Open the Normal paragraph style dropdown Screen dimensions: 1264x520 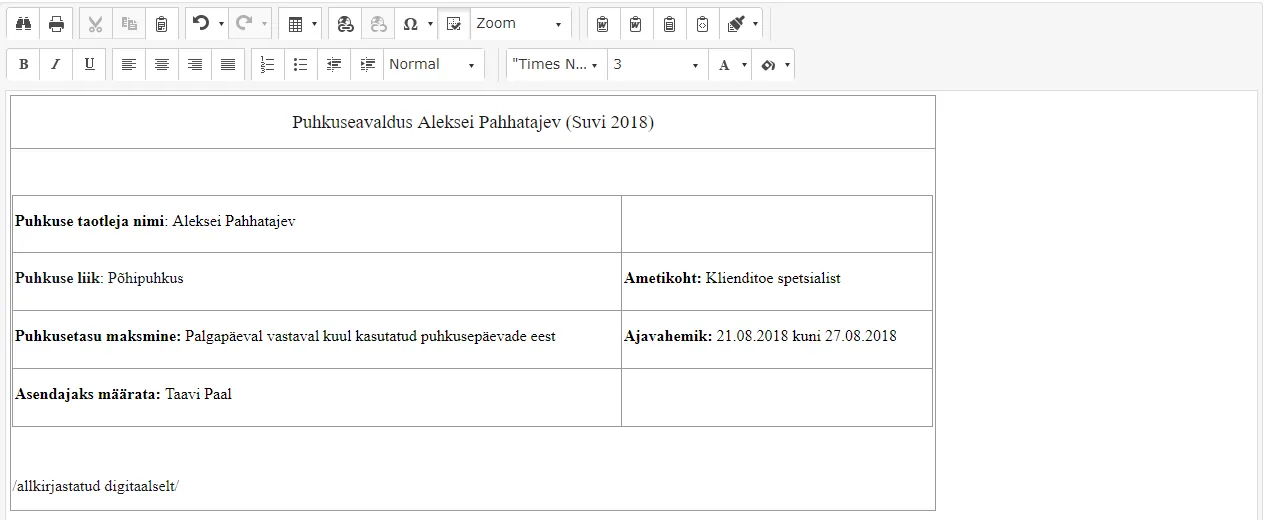pyautogui.click(x=433, y=64)
